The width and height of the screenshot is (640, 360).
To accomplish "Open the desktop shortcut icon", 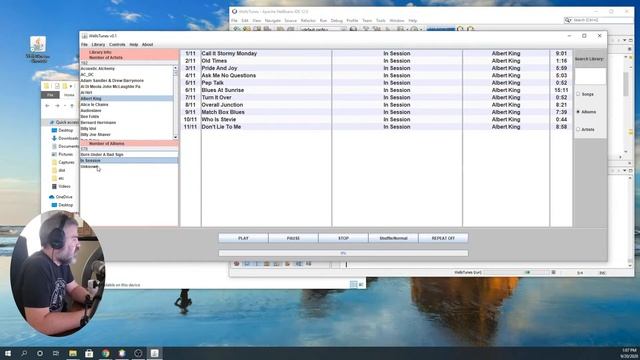I will click(38, 50).
